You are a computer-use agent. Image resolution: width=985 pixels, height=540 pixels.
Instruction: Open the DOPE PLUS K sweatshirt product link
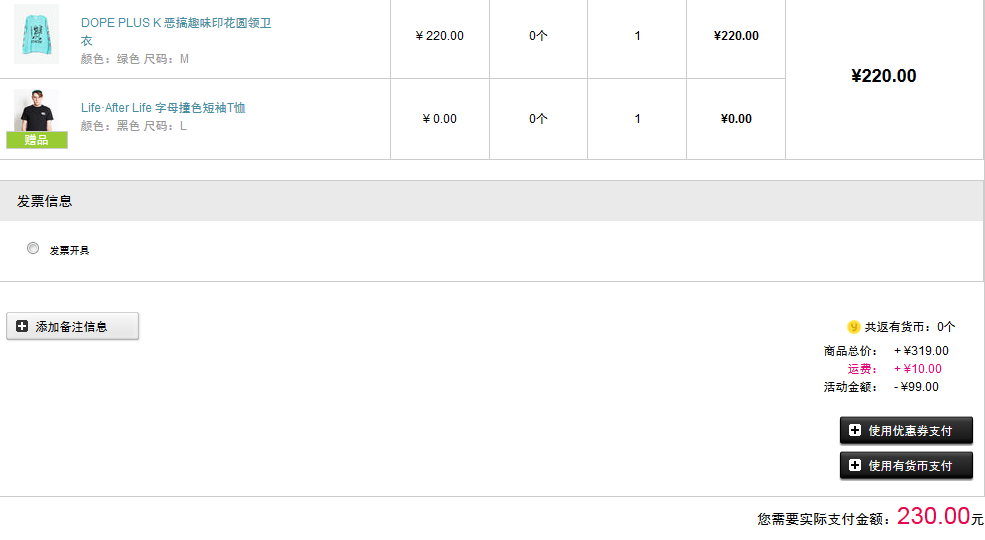(x=176, y=31)
